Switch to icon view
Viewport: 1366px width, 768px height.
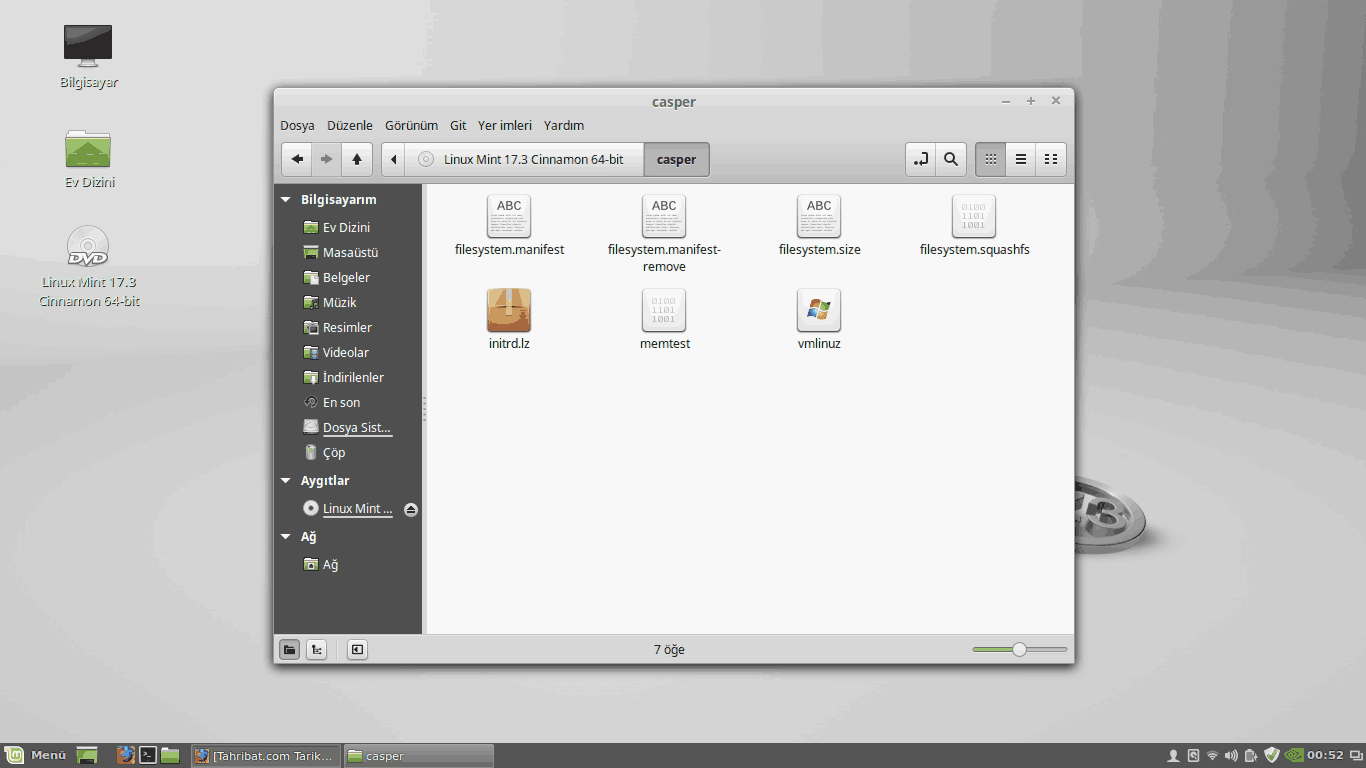pyautogui.click(x=991, y=159)
